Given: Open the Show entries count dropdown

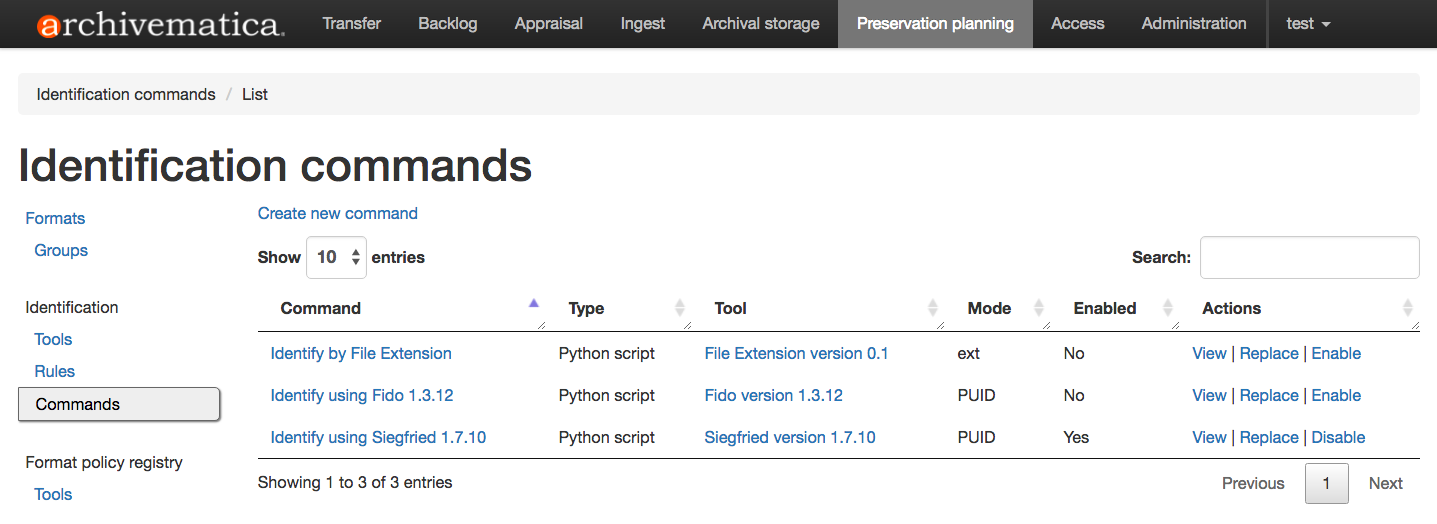Looking at the screenshot, I should coord(337,257).
